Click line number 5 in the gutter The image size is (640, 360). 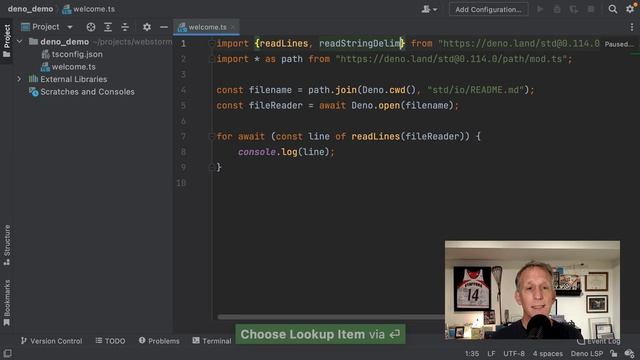(183, 105)
